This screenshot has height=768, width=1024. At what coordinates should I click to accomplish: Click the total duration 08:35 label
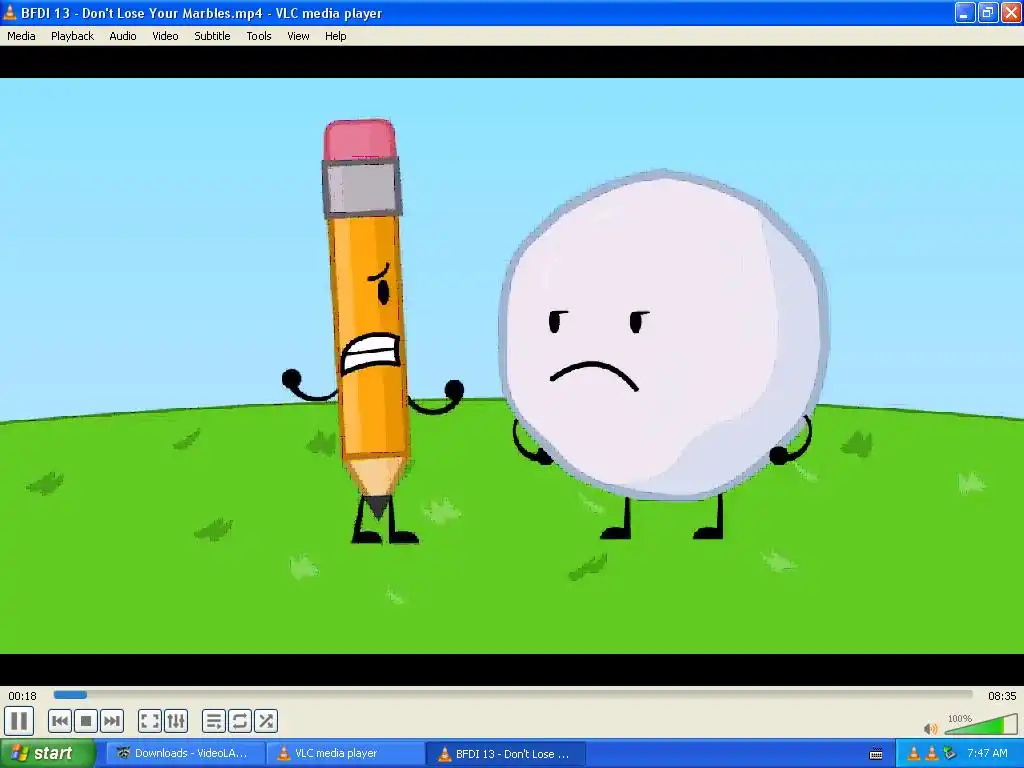(1002, 696)
